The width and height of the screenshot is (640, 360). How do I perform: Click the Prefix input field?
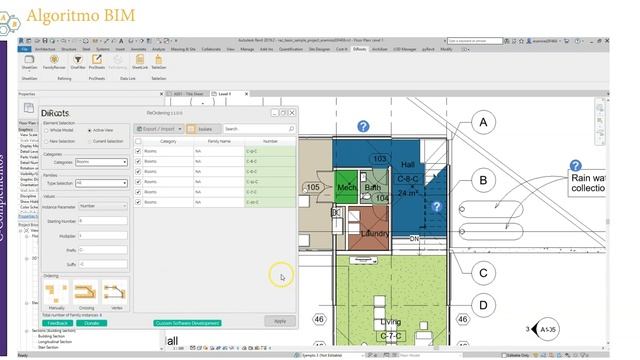[x=103, y=250]
